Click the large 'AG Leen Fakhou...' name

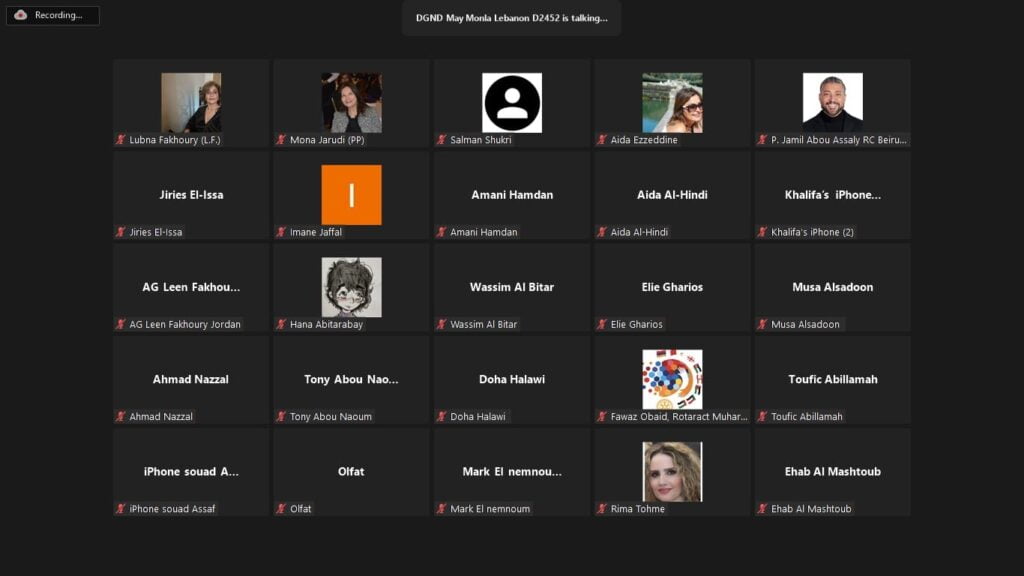[x=191, y=287]
